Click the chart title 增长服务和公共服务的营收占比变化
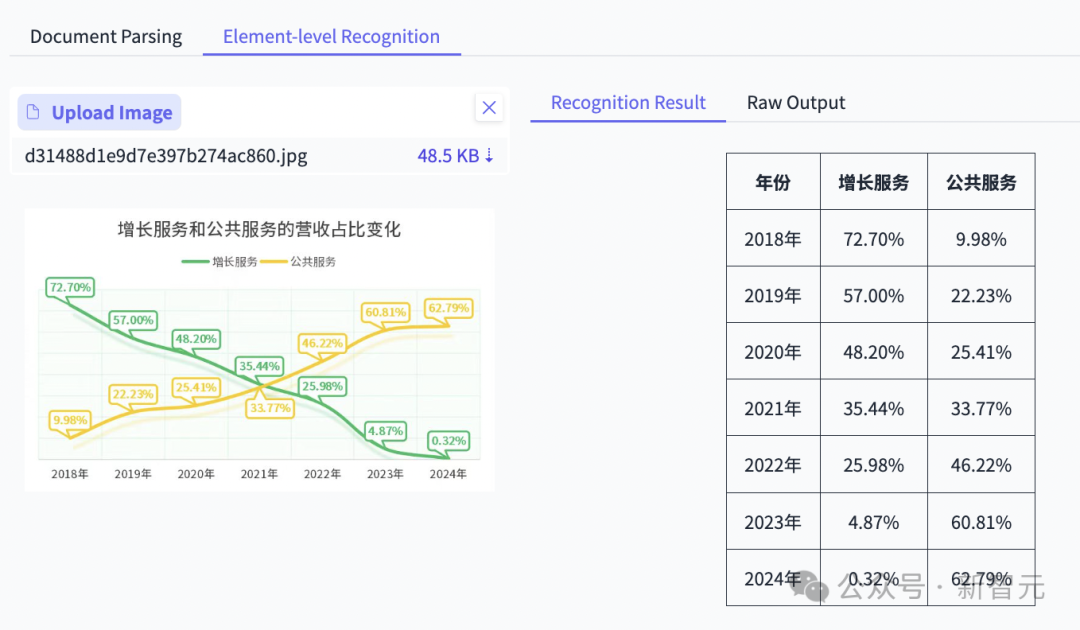Image resolution: width=1080 pixels, height=630 pixels. 259,230
